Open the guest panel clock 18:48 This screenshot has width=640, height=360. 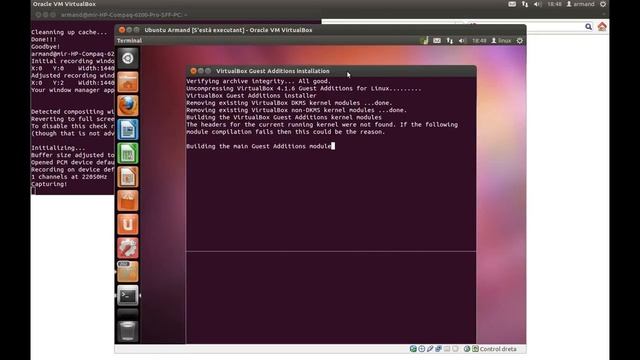[x=479, y=41]
